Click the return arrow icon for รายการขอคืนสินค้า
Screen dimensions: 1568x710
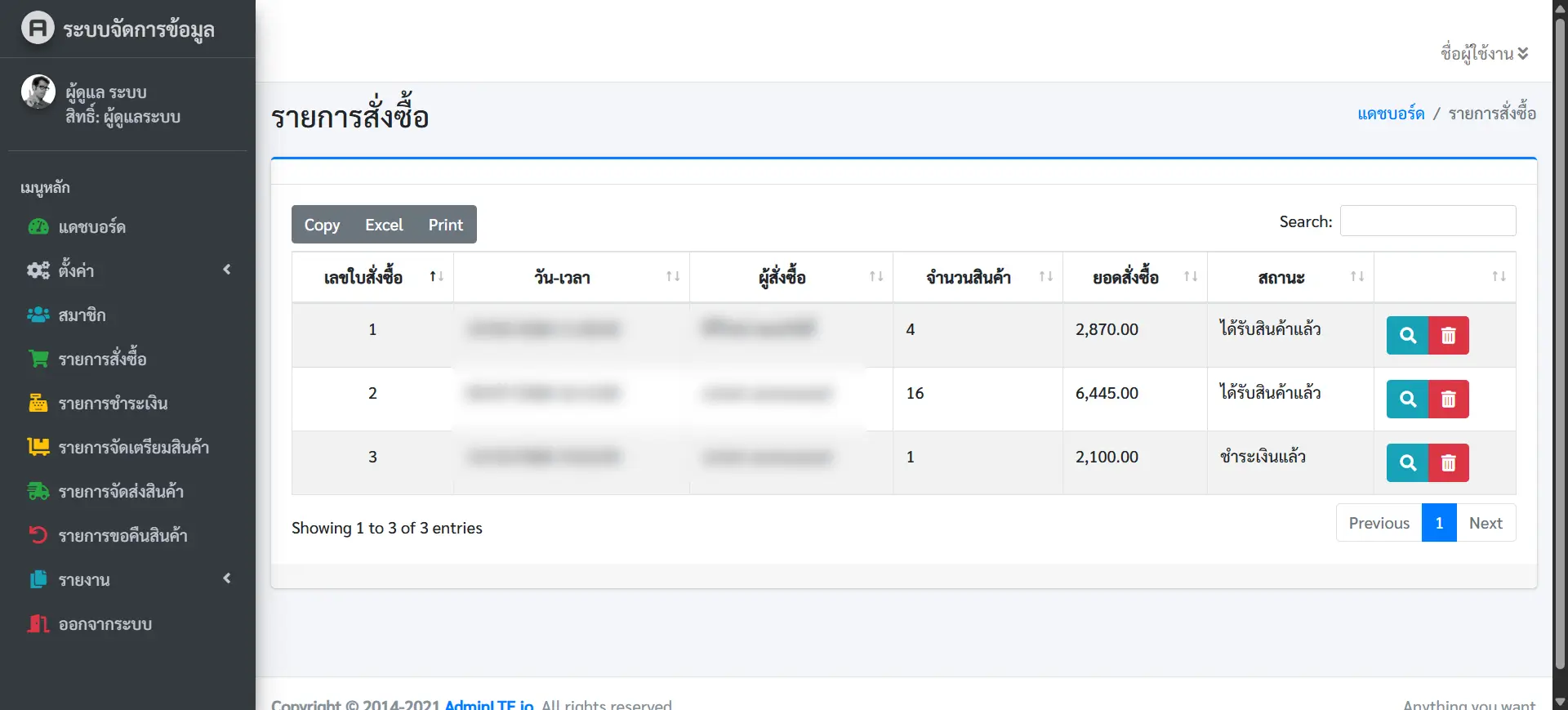click(x=38, y=535)
